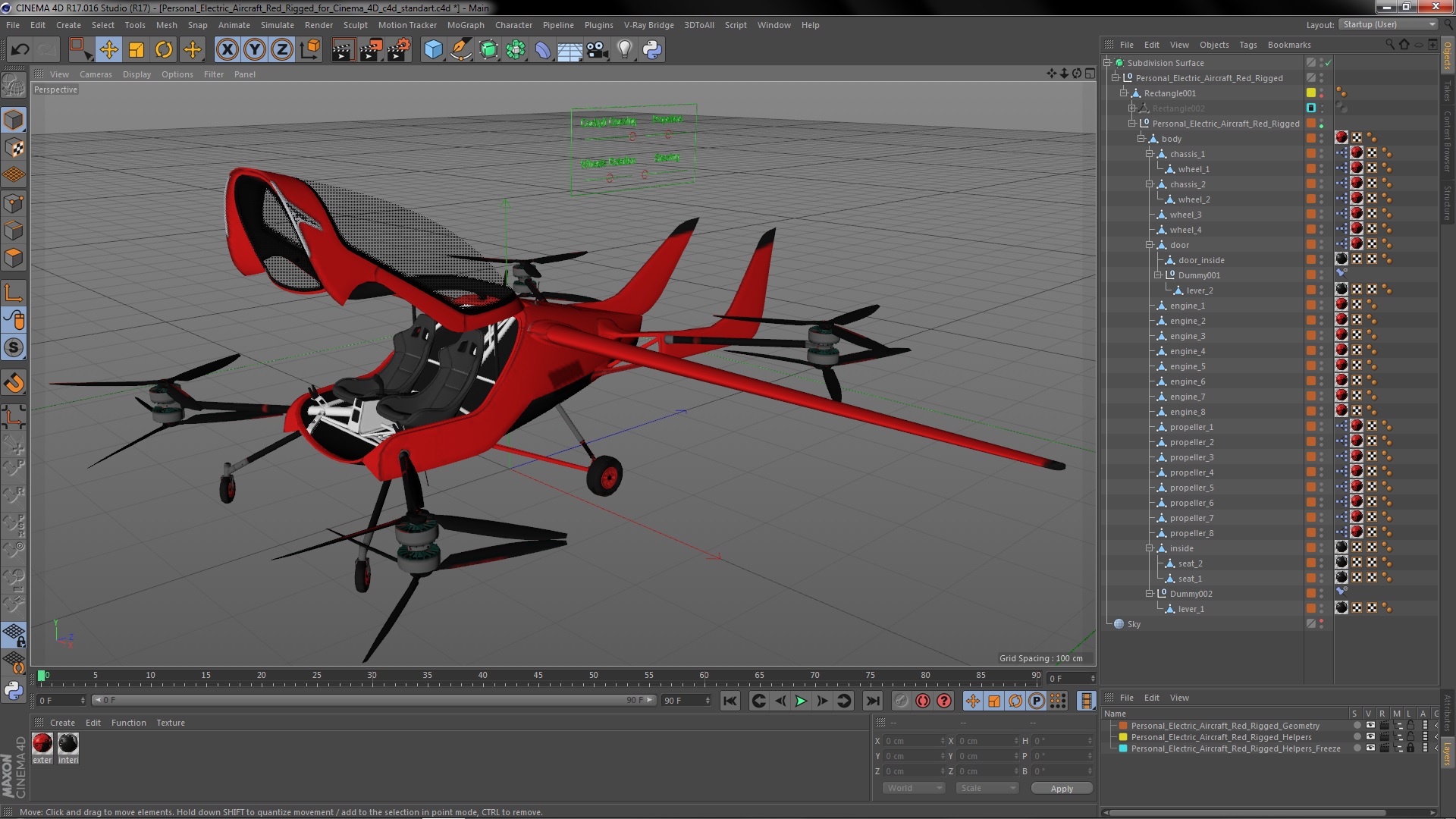Toggle the Subdivision Surface enable checkmark
Viewport: 1456px width, 819px height.
coord(1328,63)
